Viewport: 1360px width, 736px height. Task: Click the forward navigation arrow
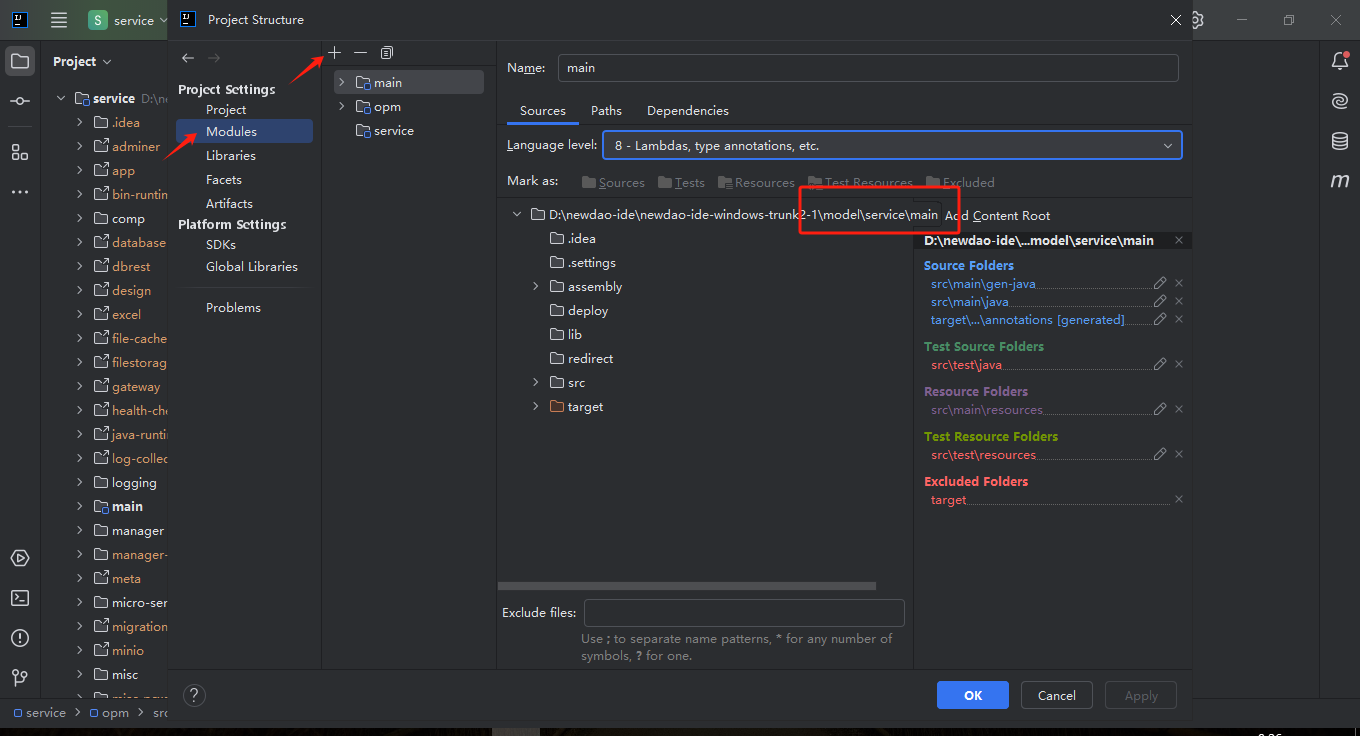tap(214, 58)
